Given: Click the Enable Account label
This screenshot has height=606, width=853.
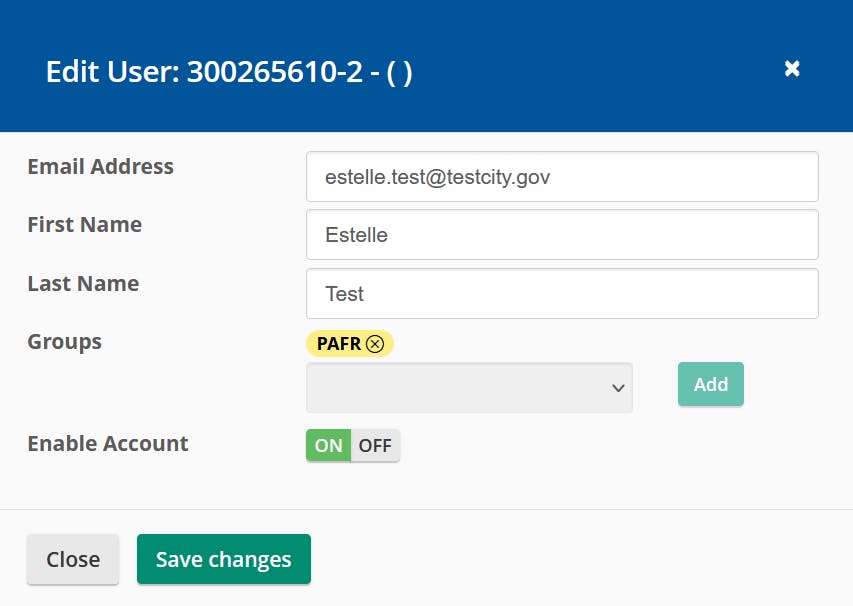Looking at the screenshot, I should (107, 443).
